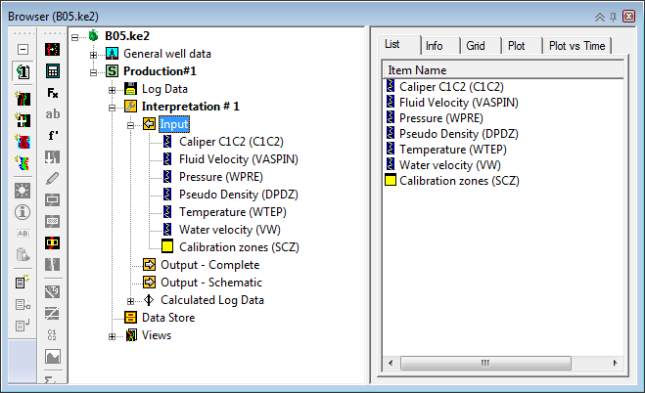Collapse the B05.ke2 root node
The height and width of the screenshot is (393, 645).
pos(74,37)
